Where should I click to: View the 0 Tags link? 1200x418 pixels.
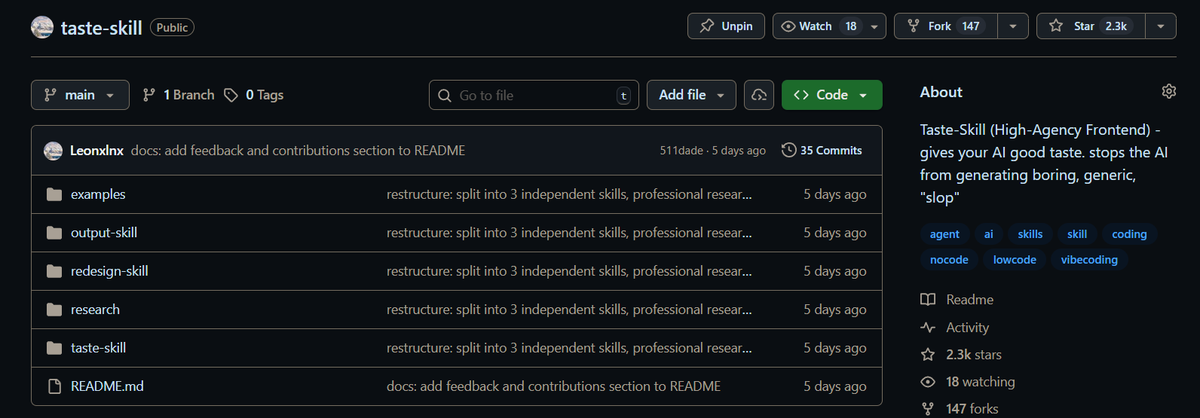[254, 95]
